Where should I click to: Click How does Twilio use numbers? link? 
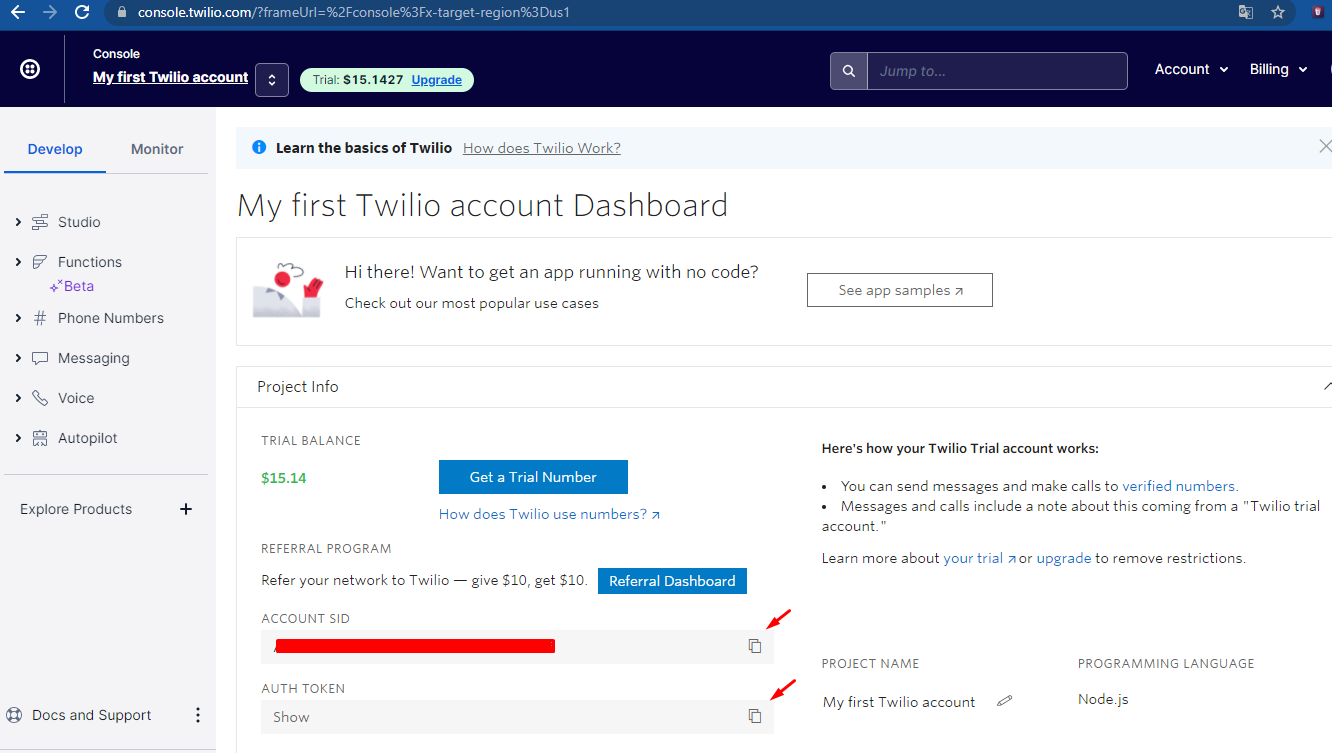550,514
